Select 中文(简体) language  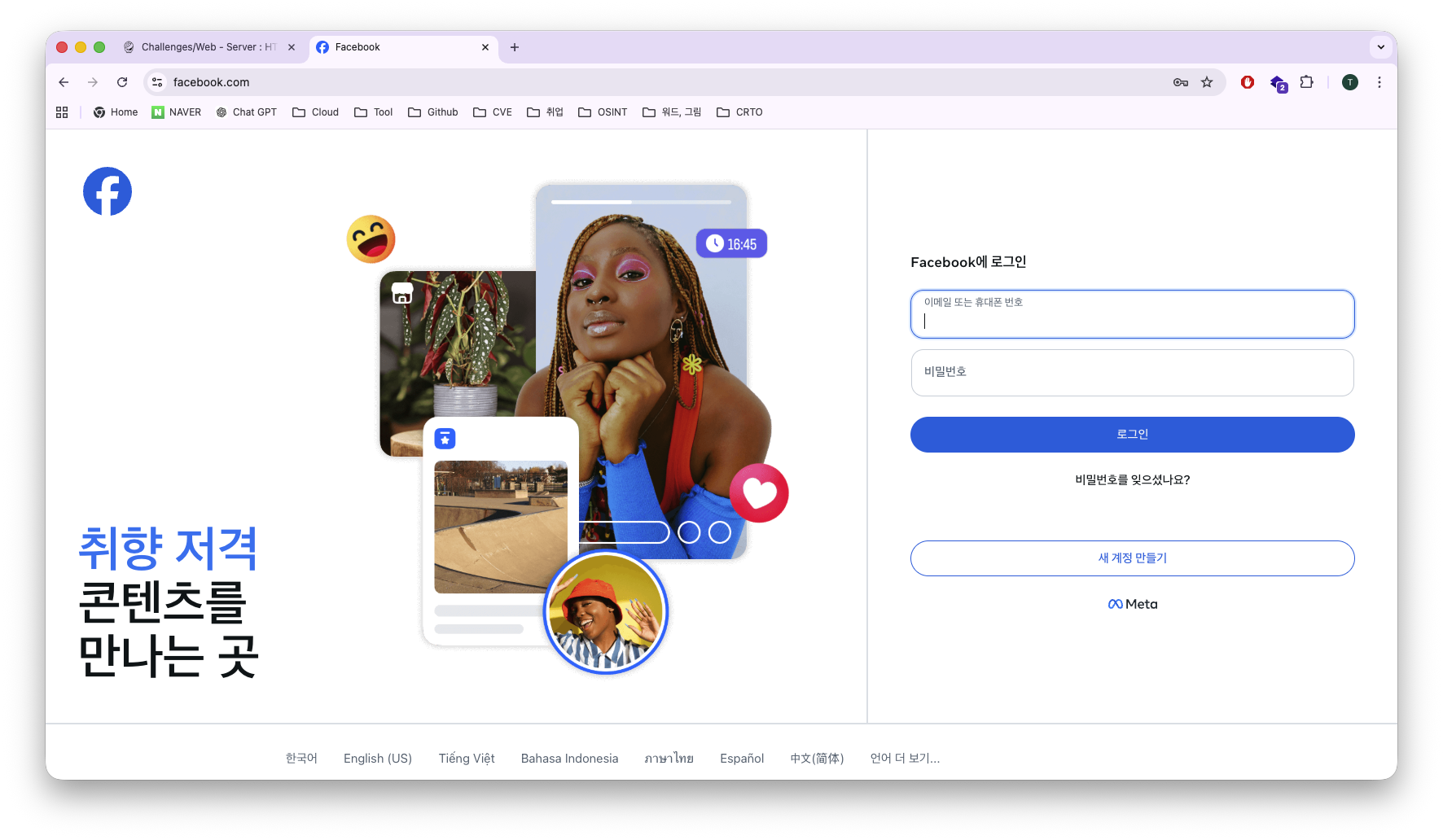tap(817, 759)
